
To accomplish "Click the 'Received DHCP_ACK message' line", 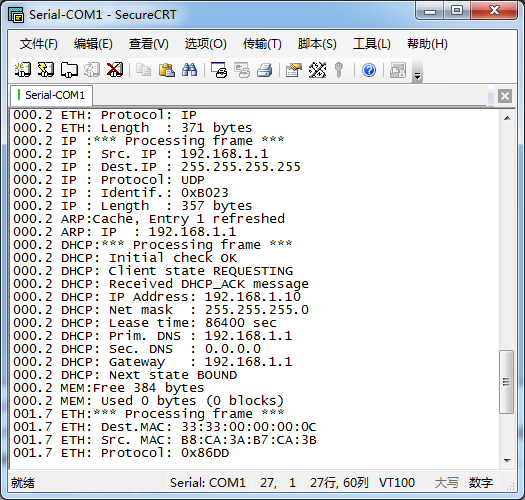I will 161,284.
